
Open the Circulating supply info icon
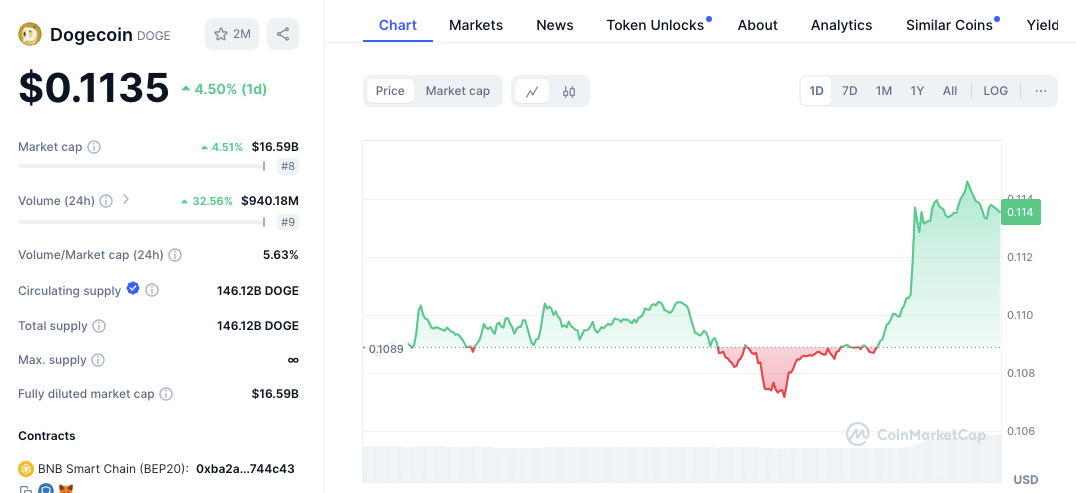coord(152,290)
